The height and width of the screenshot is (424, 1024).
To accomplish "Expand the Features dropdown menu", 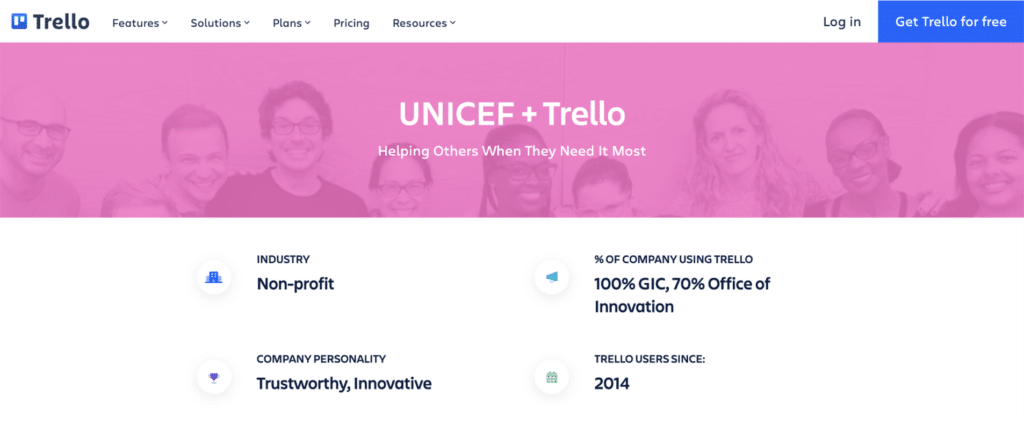I will 140,22.
